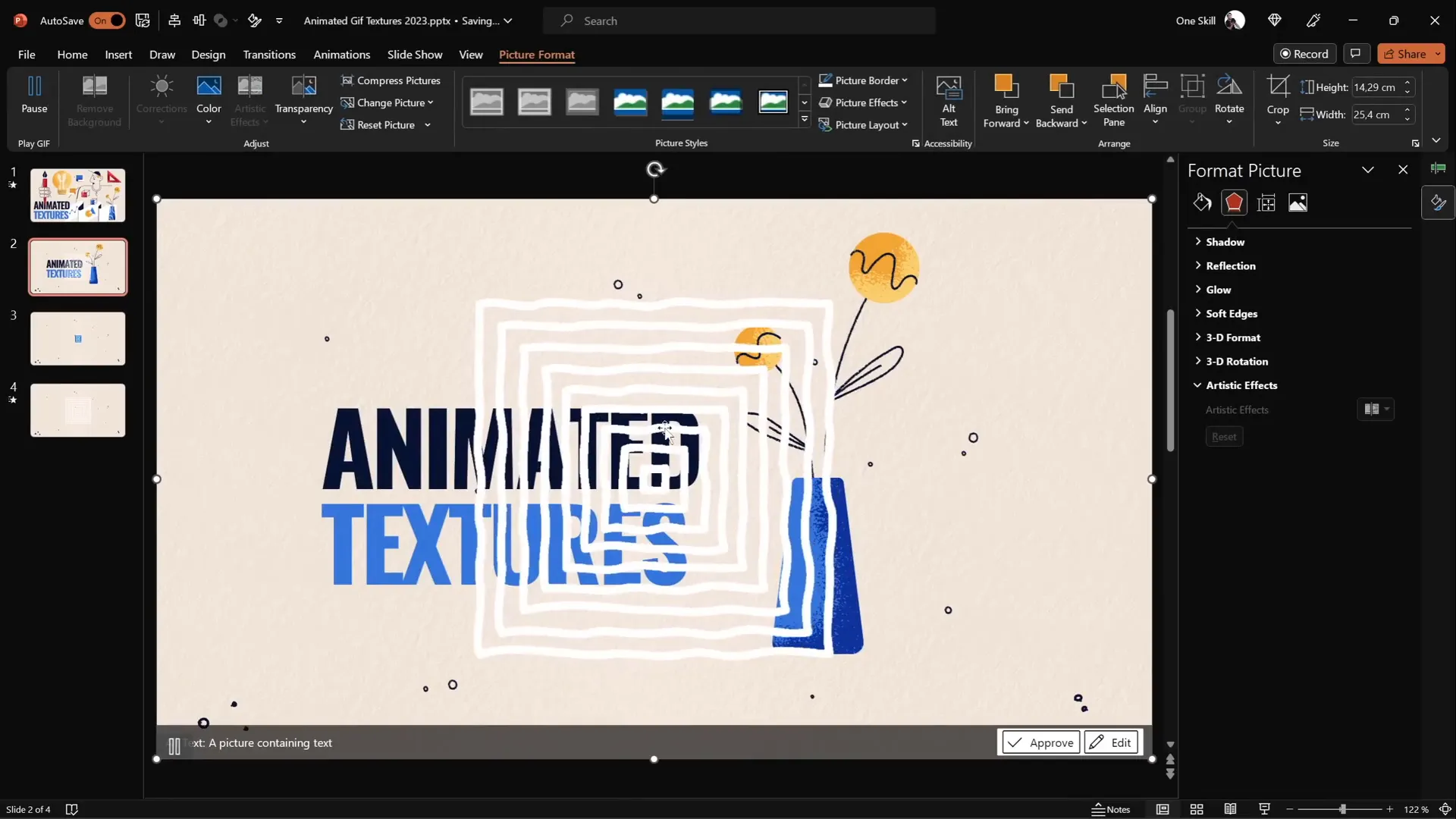Select slide 3 thumbnail

point(77,338)
